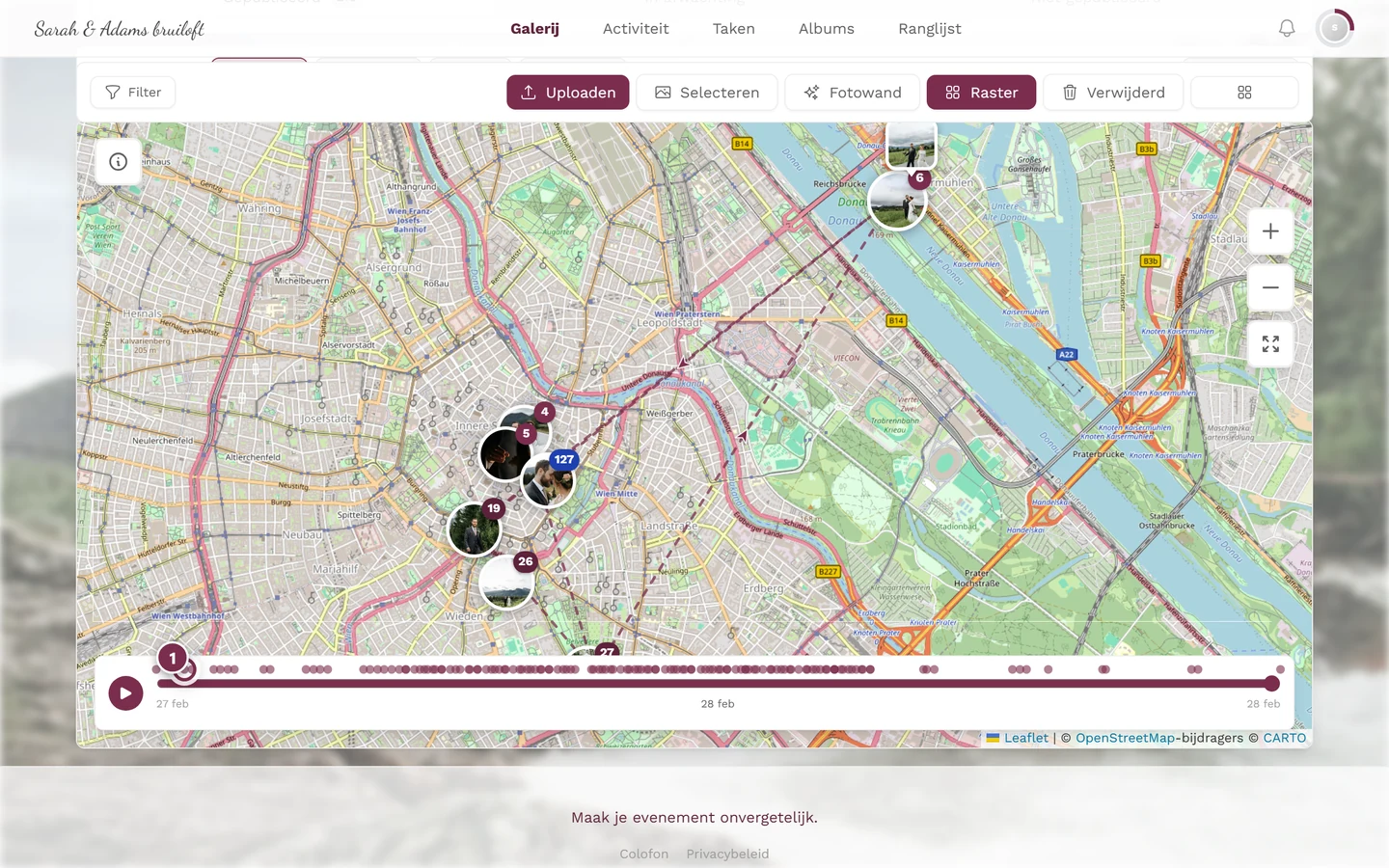
Task: Open the cluster marker with 6 photos
Action: click(x=897, y=201)
